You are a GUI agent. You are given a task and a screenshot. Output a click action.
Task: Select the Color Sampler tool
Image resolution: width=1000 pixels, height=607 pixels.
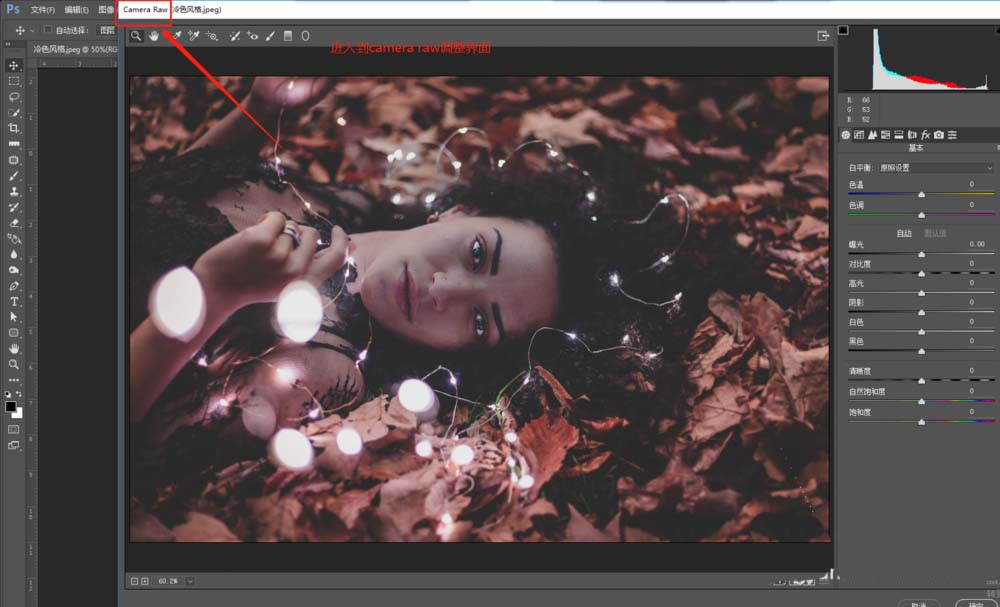pyautogui.click(x=194, y=36)
